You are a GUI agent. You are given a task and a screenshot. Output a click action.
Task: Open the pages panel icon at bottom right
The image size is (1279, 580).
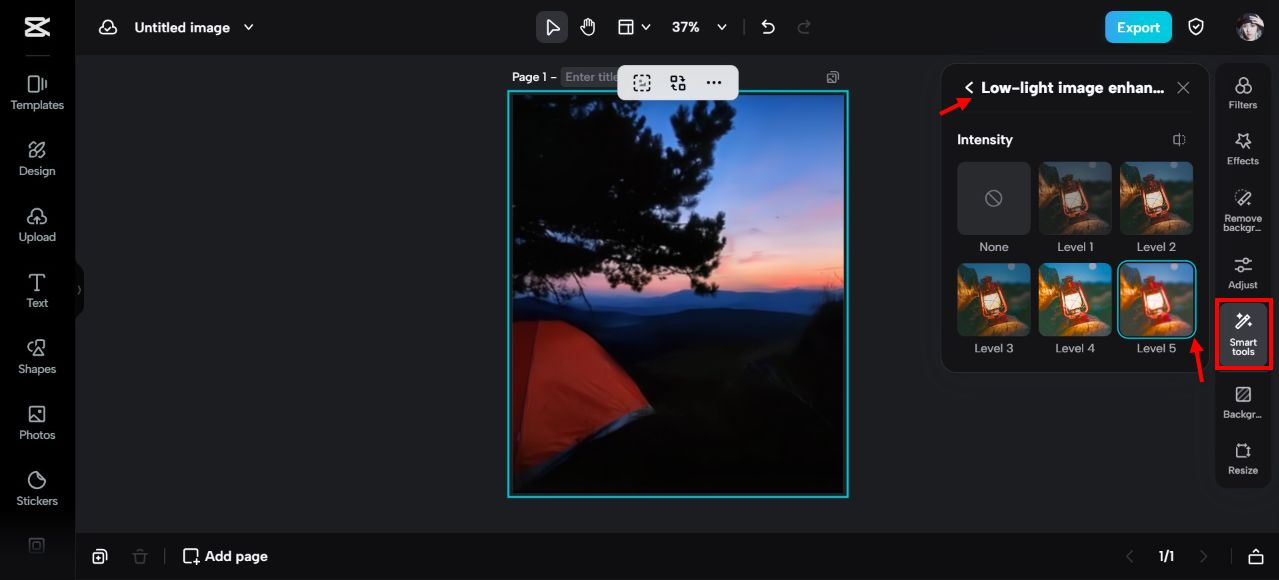(1256, 556)
